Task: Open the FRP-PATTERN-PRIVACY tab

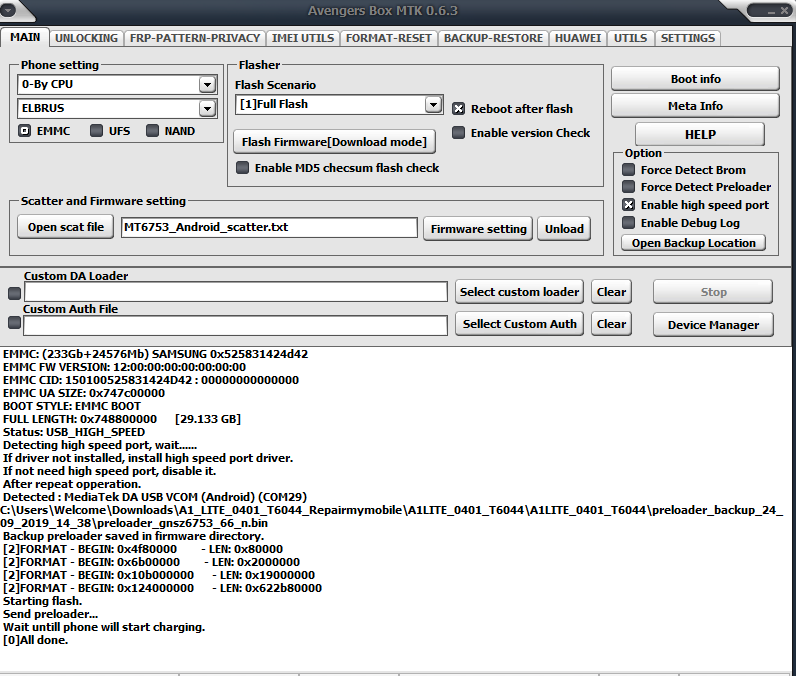Action: click(195, 38)
